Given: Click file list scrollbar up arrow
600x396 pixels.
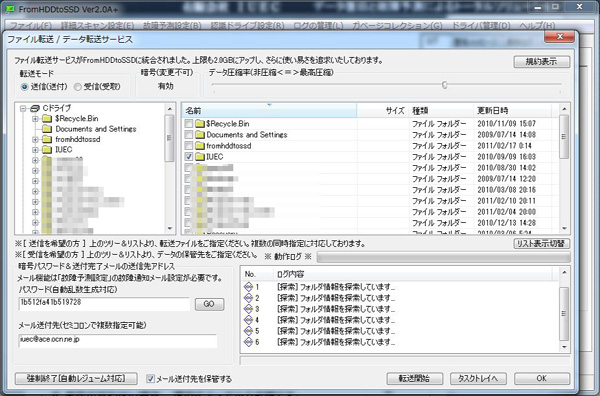Looking at the screenshot, I should tap(564, 109).
